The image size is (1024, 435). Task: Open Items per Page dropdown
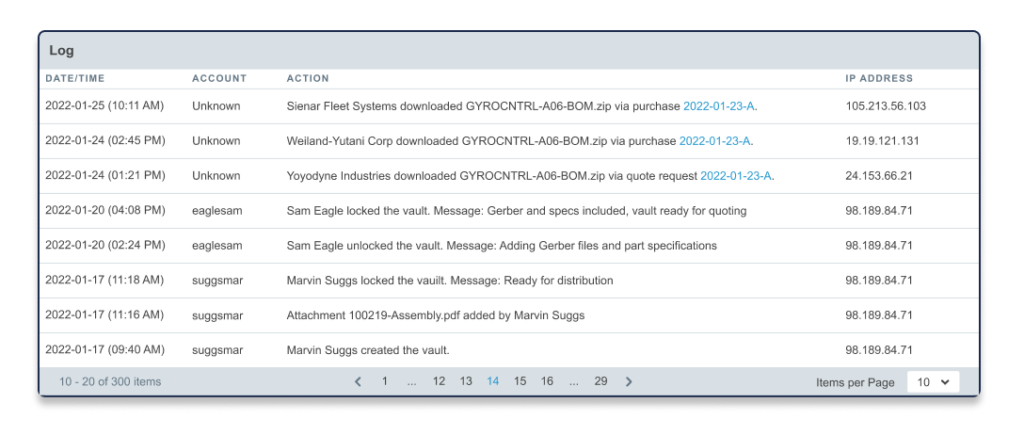coord(933,382)
